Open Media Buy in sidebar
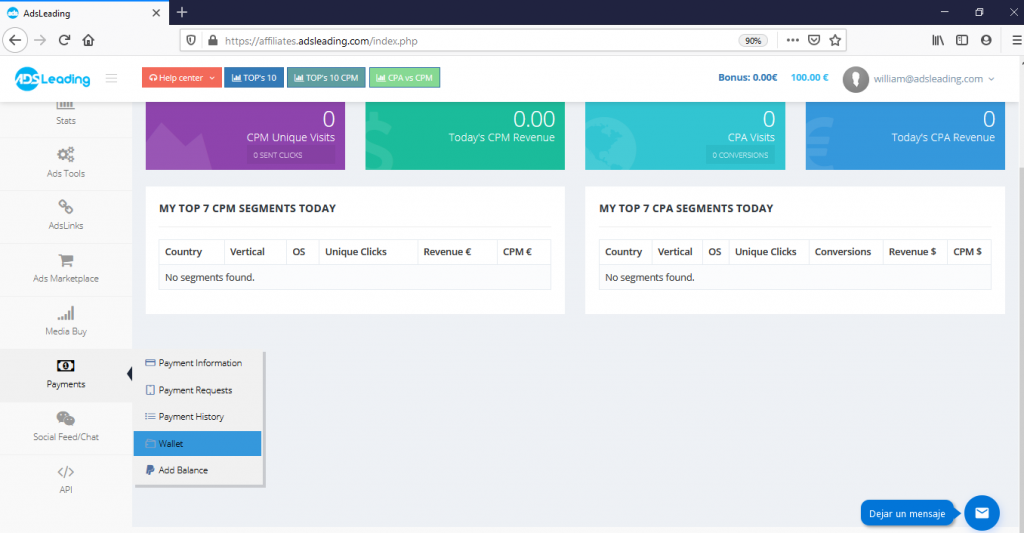 coord(65,321)
